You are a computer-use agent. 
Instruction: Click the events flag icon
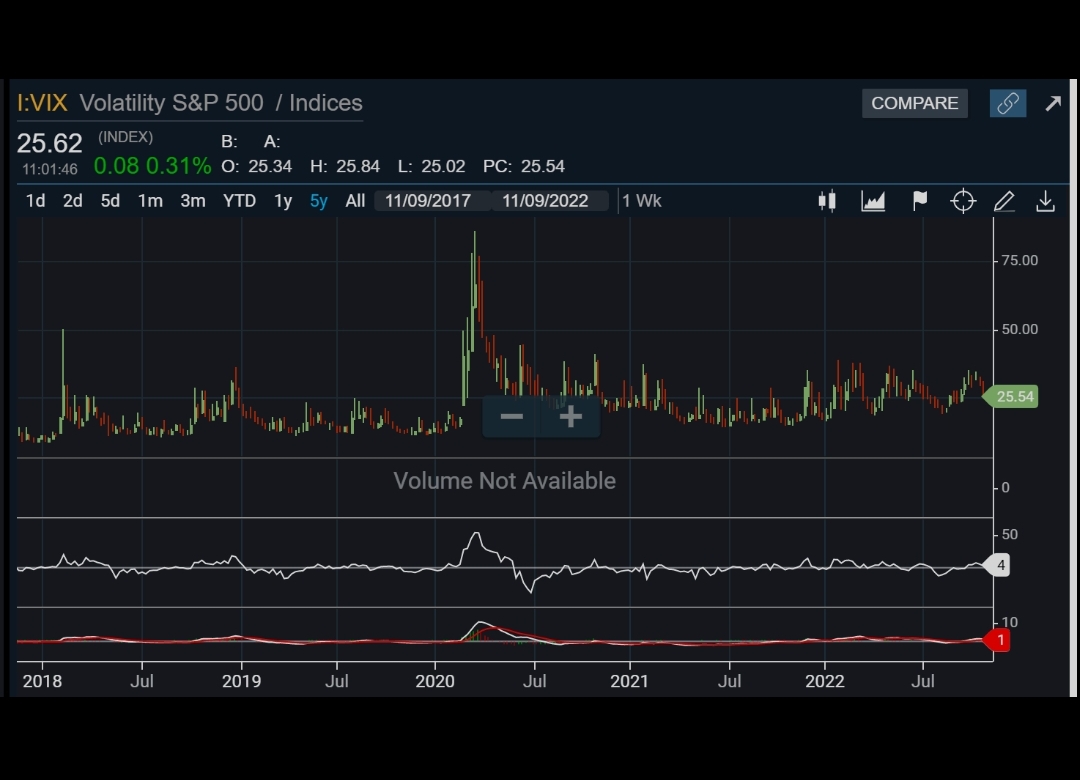coord(920,201)
